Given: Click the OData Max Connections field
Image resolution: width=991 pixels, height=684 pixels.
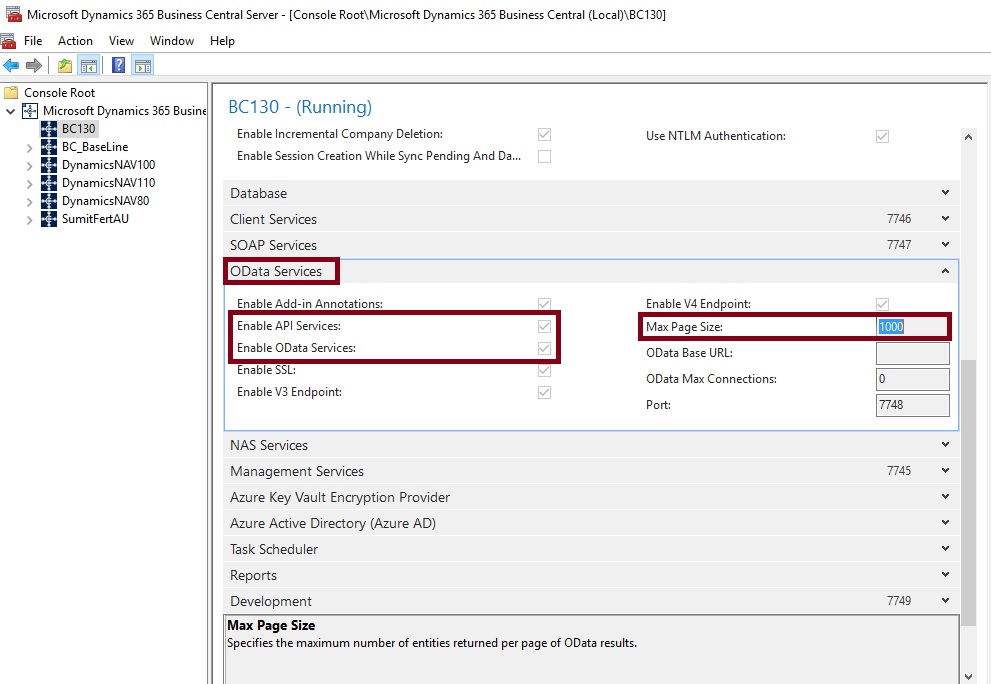Looking at the screenshot, I should click(x=912, y=380).
